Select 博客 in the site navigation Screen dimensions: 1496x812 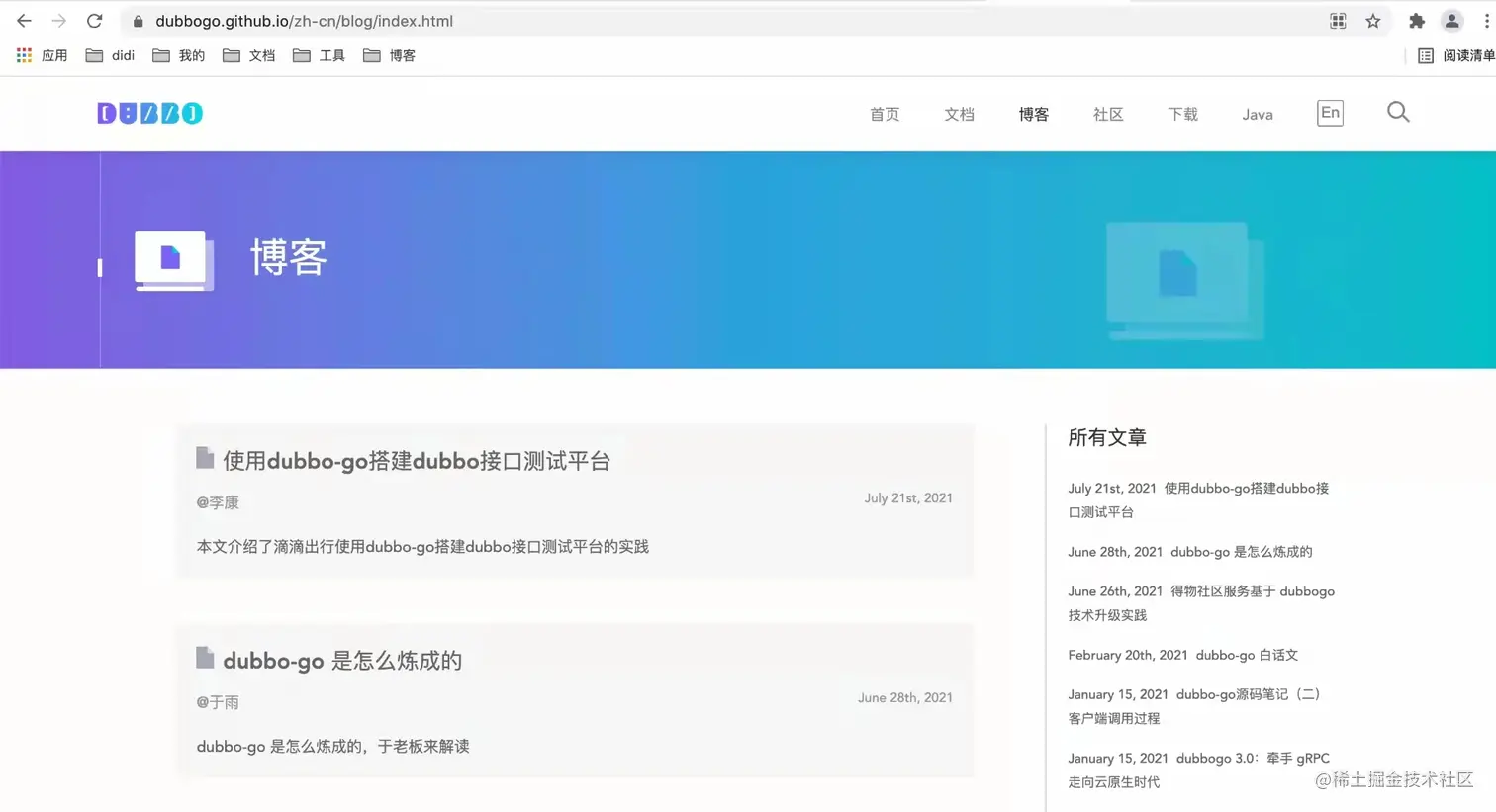pos(1034,115)
